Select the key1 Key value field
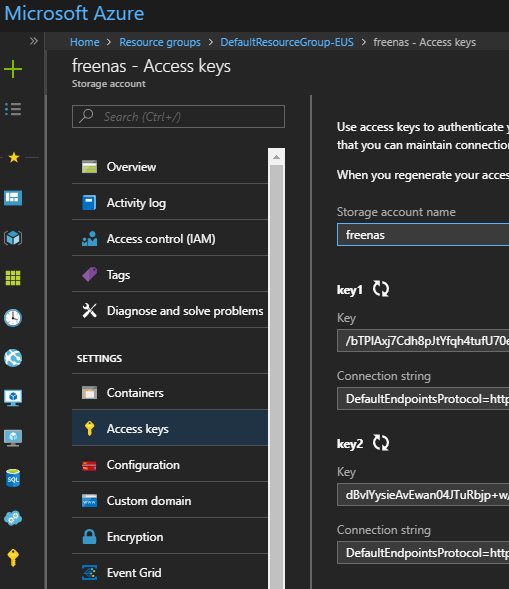 point(423,341)
